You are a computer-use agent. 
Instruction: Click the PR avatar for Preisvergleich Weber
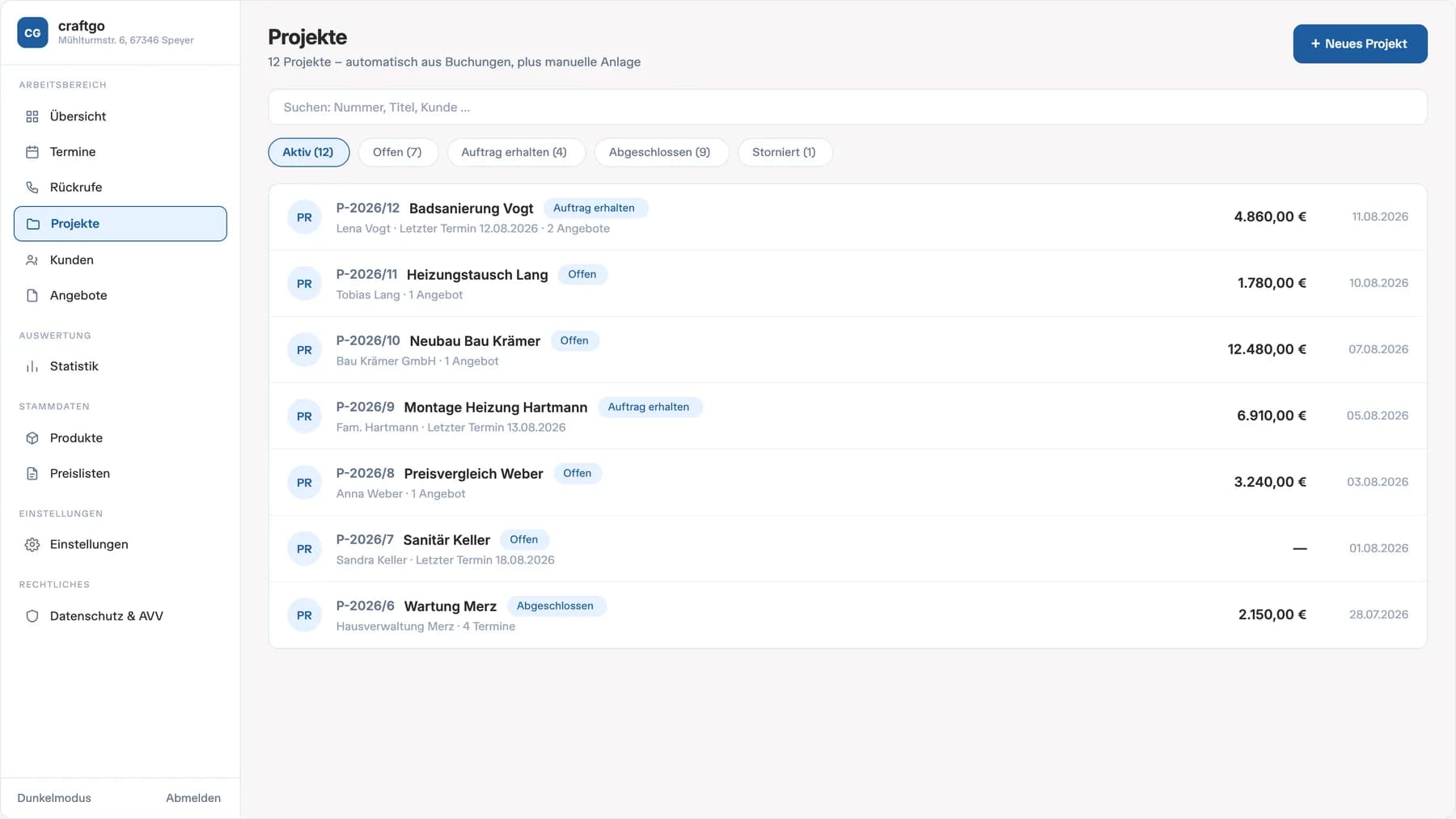[x=304, y=483]
